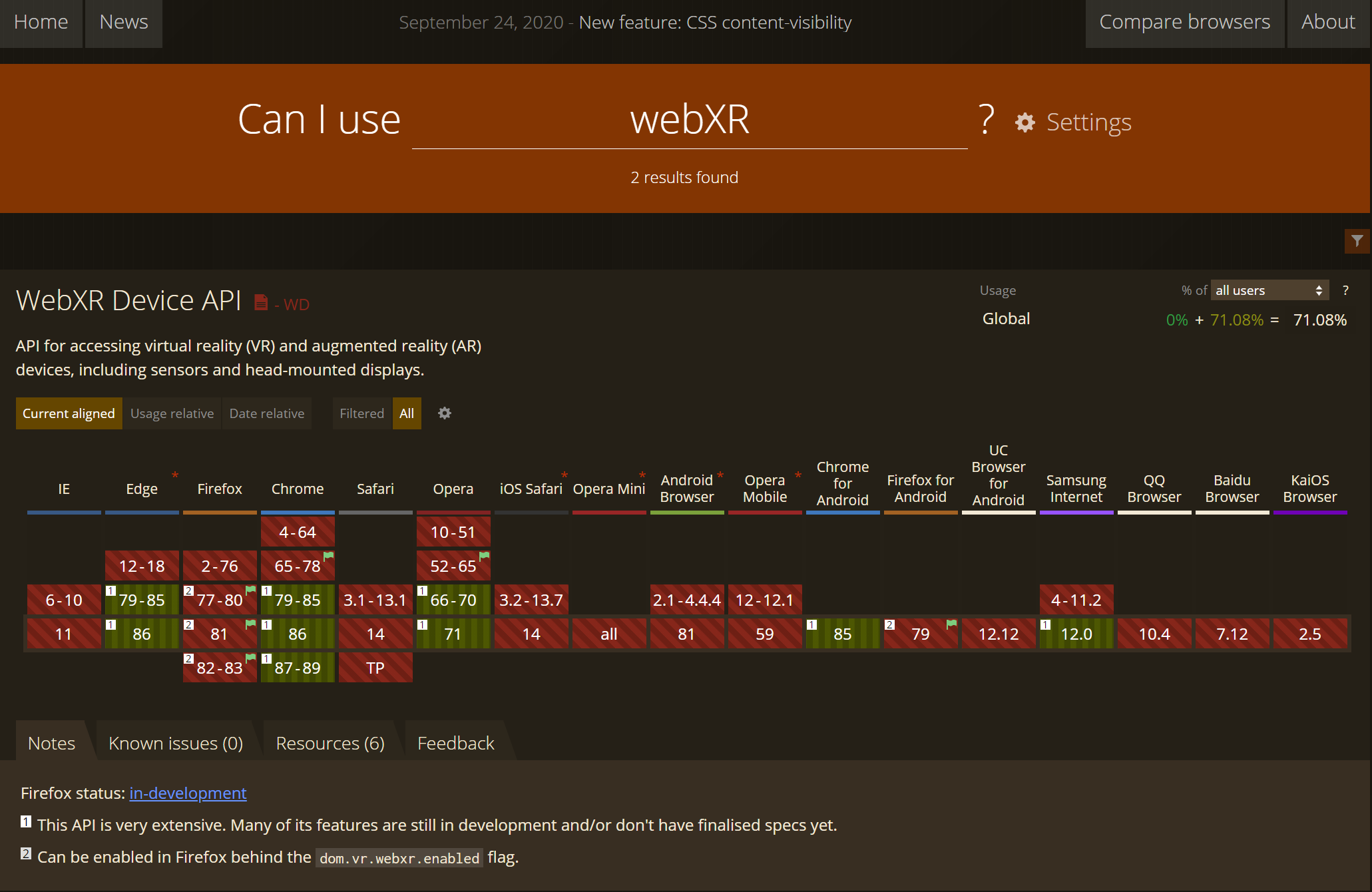Switch to Usage relative view
Screen dimensions: 1372x892
(172, 413)
